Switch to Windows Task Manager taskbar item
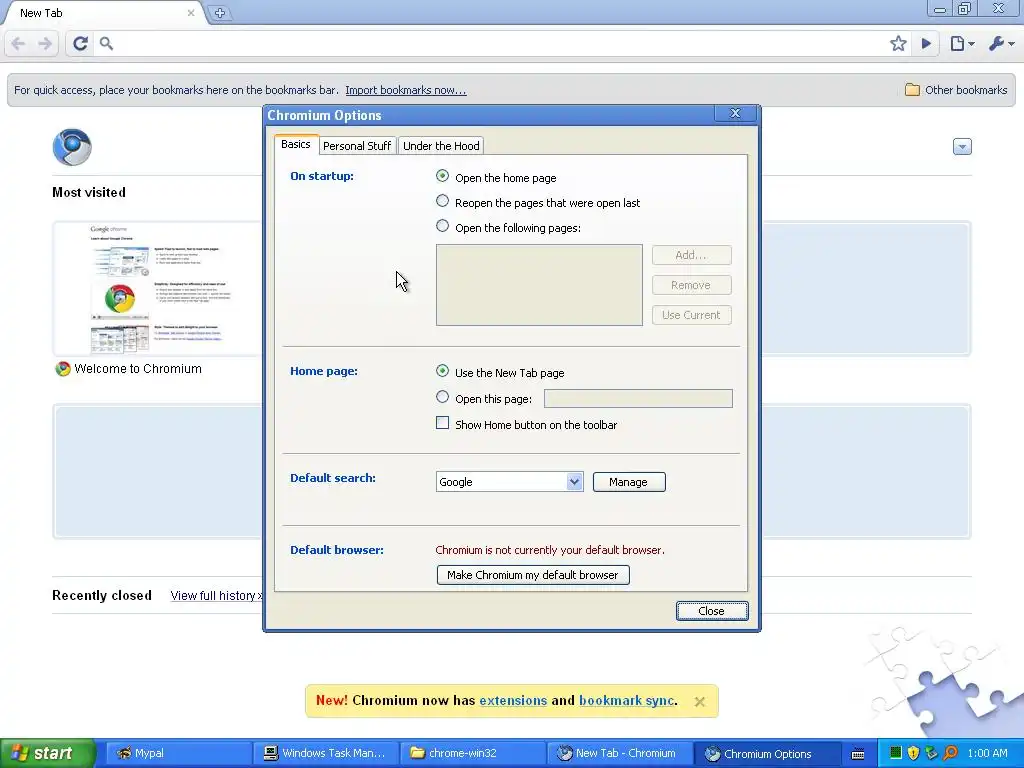Viewport: 1024px width, 768px height. point(325,753)
